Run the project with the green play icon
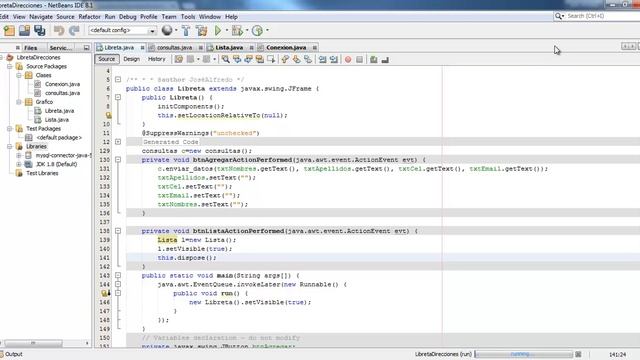Viewport: 640px width, 360px height. 218,30
